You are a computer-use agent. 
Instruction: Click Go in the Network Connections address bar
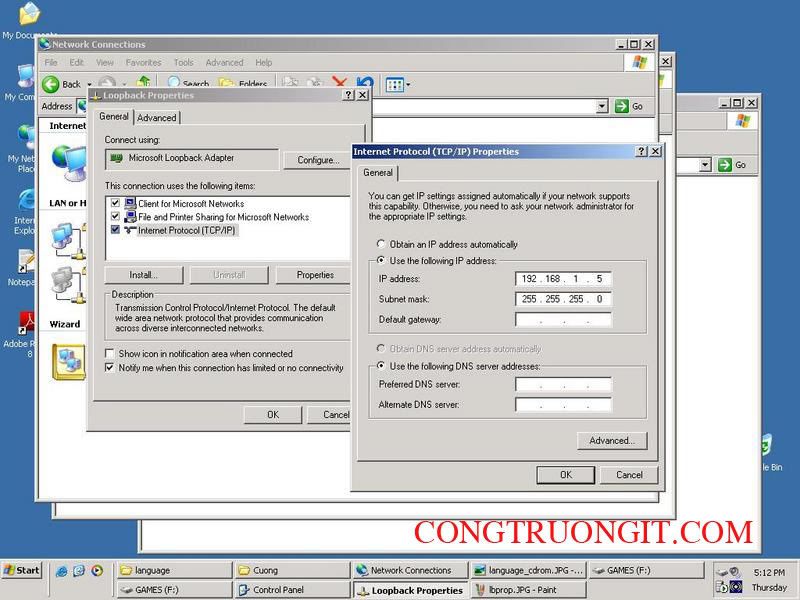629,106
